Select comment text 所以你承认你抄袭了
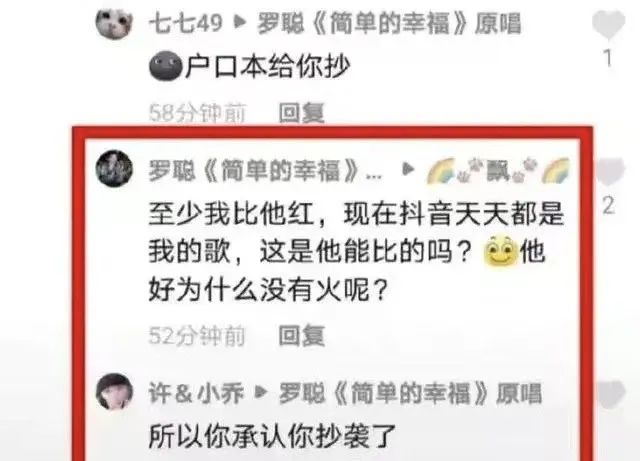Image resolution: width=640 pixels, height=461 pixels. point(272,436)
